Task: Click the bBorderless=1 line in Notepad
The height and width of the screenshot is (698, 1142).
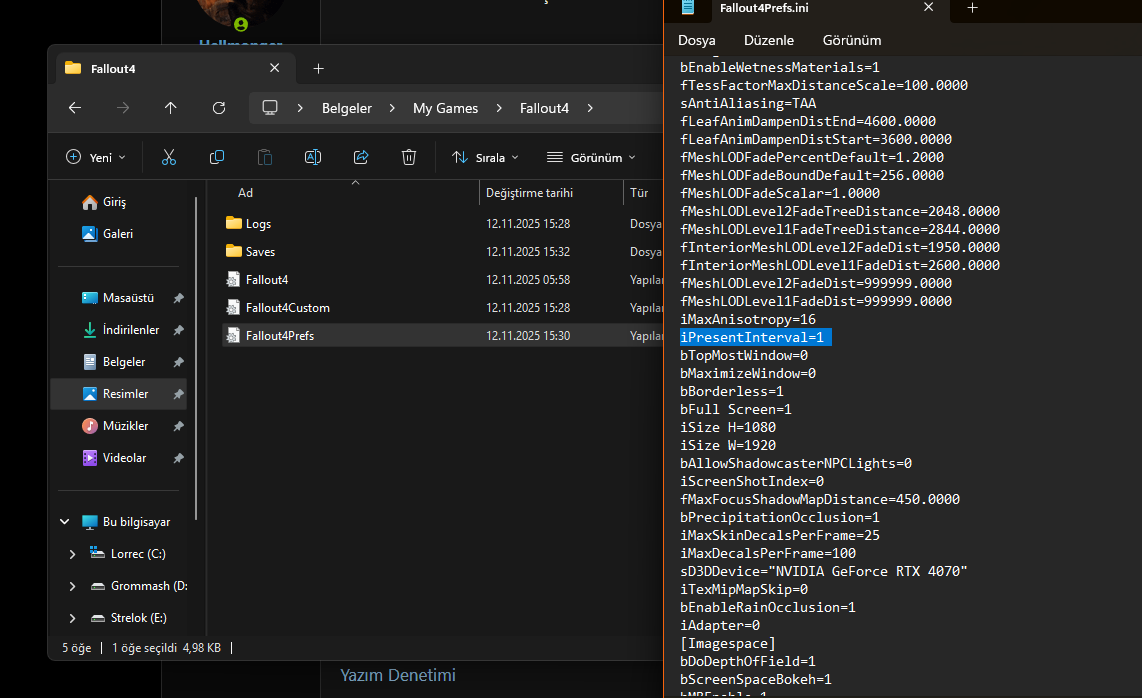Action: pos(732,391)
